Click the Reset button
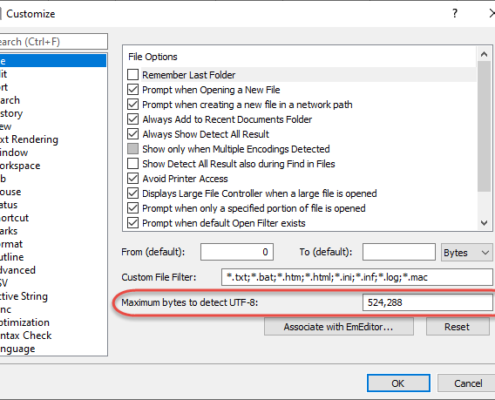Viewport: 495px width, 400px height. (457, 327)
